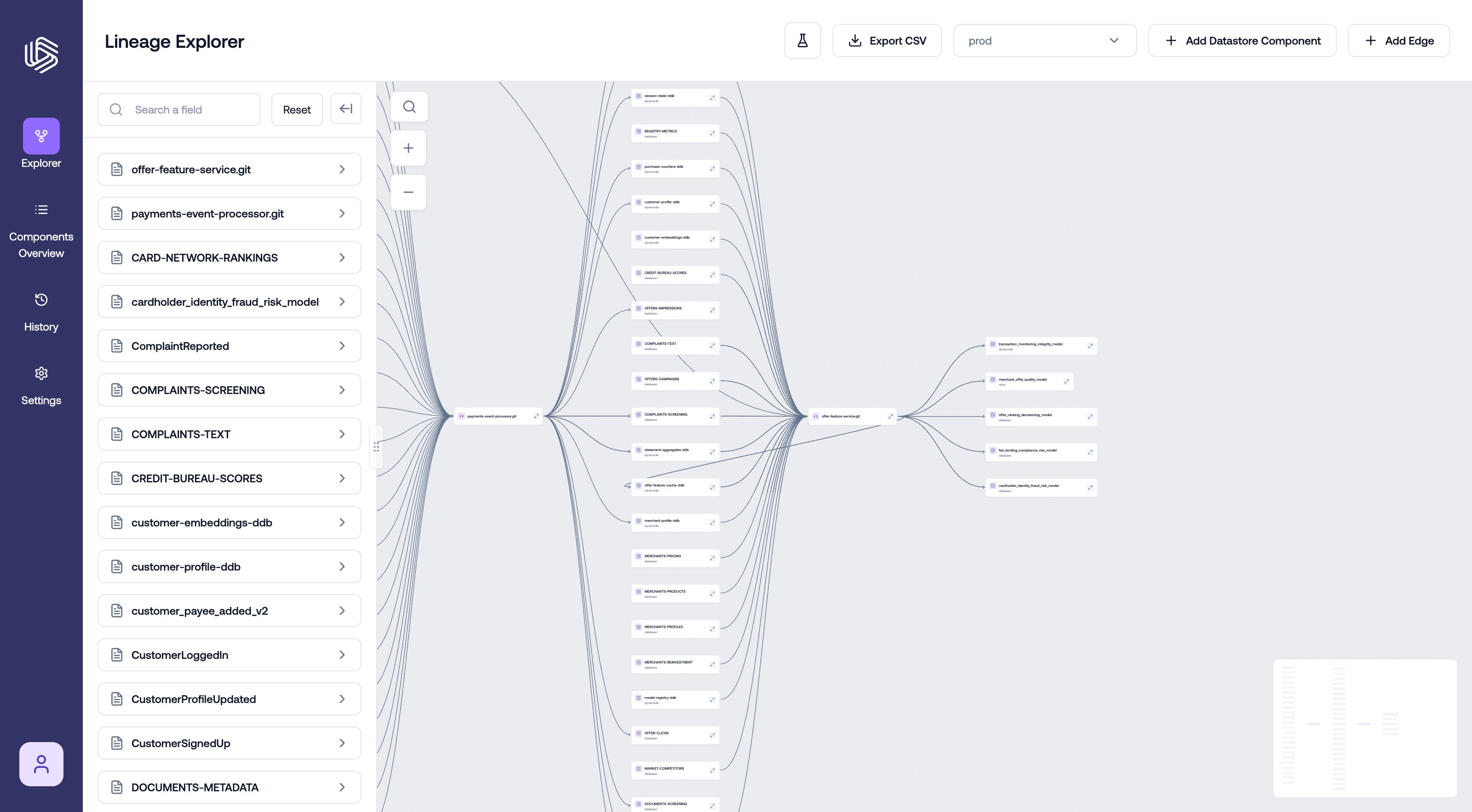Open the prod environment dropdown

(1045, 40)
